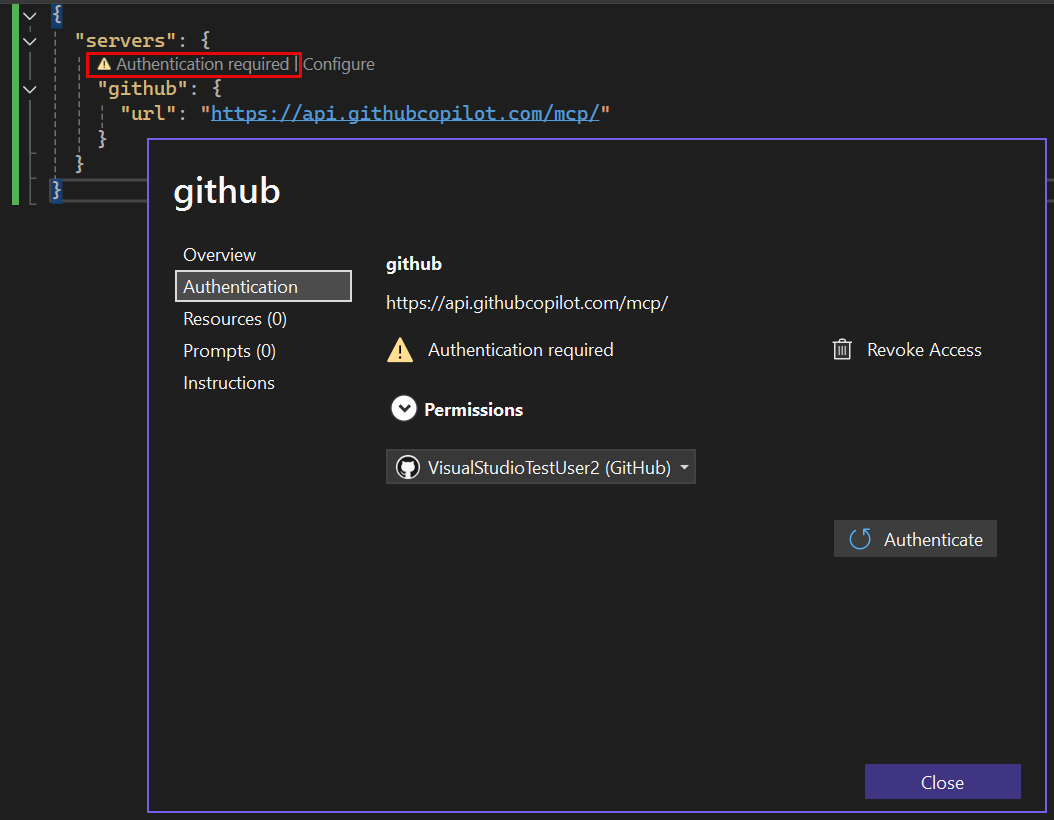This screenshot has height=820, width=1054.
Task: Click the trash icon beside Revoke Access
Action: pyautogui.click(x=842, y=350)
